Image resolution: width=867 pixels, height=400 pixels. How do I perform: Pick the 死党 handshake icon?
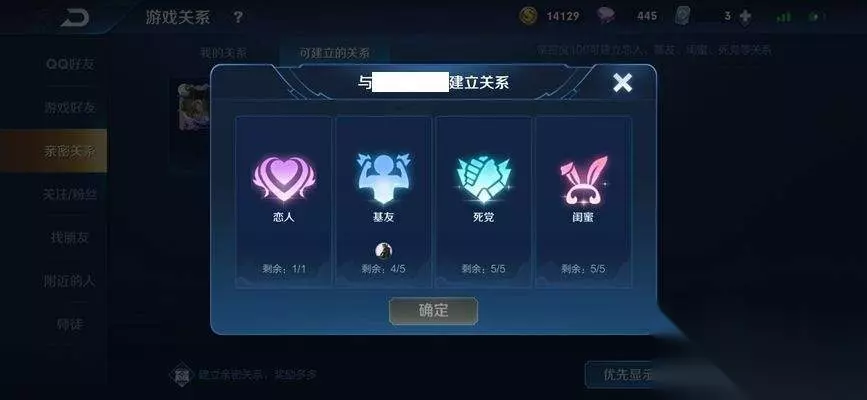[483, 178]
